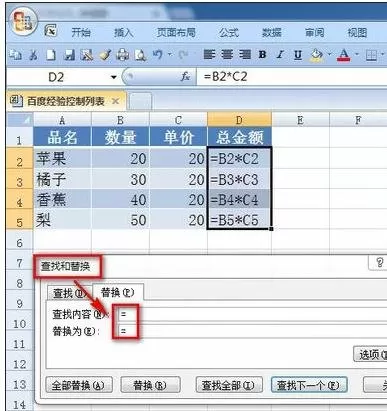Viewport: 387px width, 411px height.
Task: Click the Name Box showing D2
Action: click(56, 77)
